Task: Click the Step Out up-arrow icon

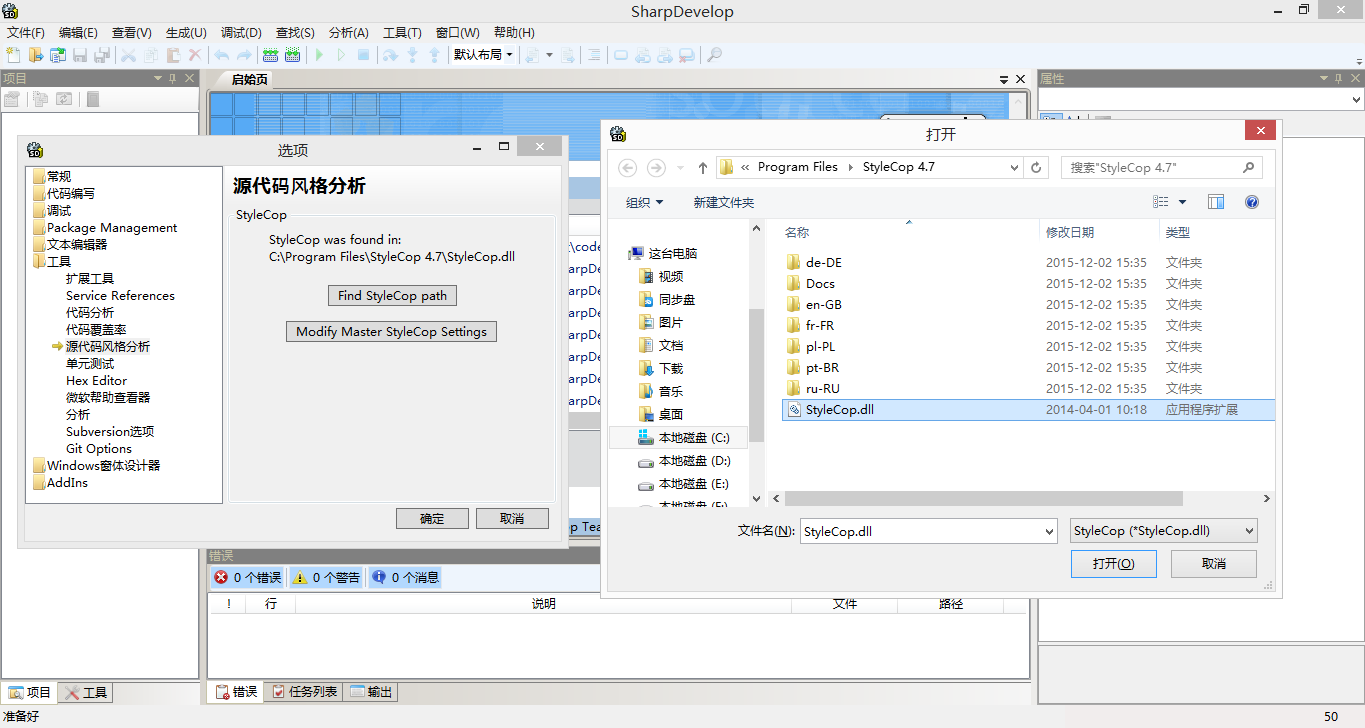Action: point(434,55)
